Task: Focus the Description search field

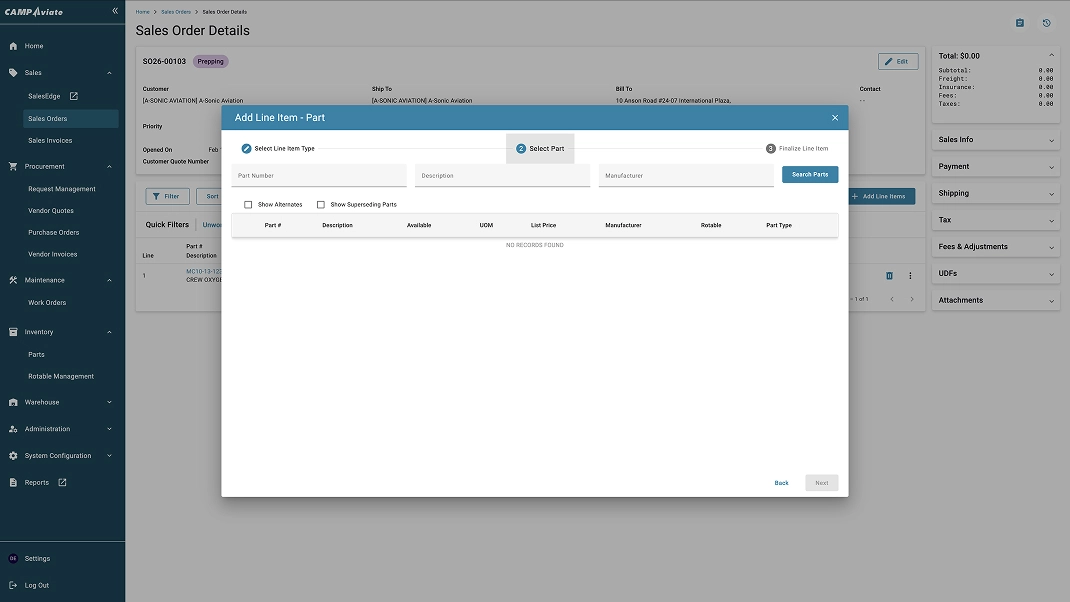Action: pyautogui.click(x=502, y=175)
